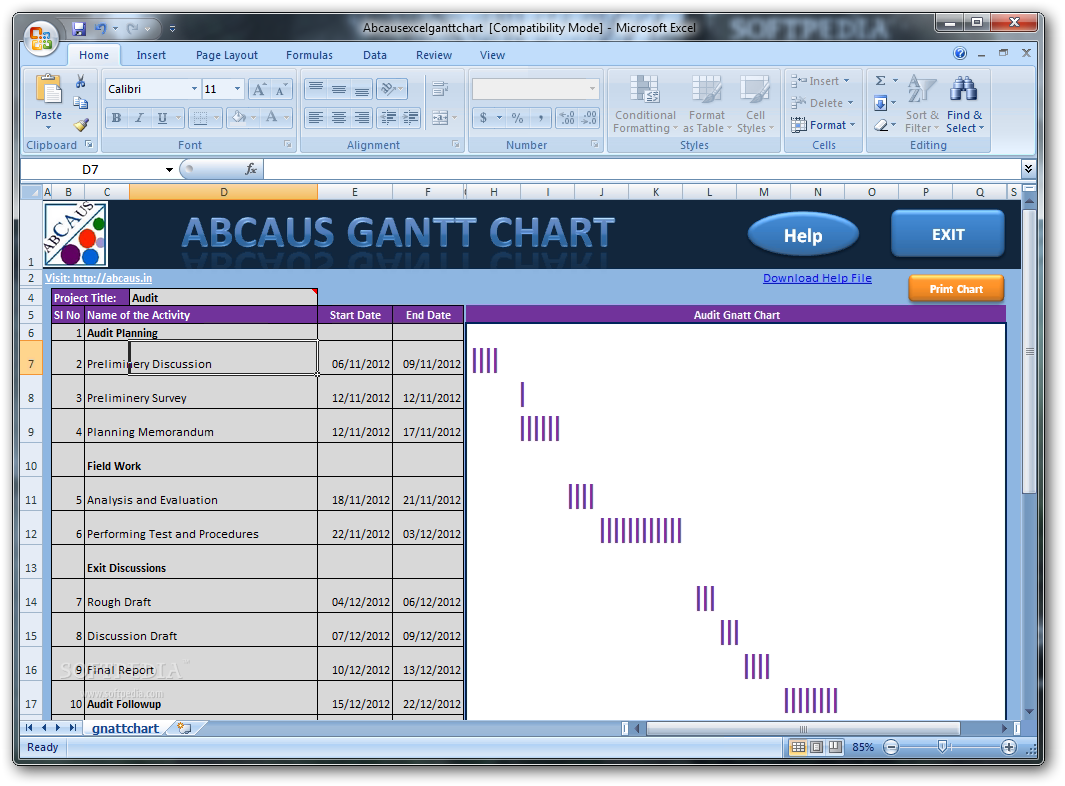Click the zoom slider handle
This screenshot has height=786, width=1065.
[943, 747]
